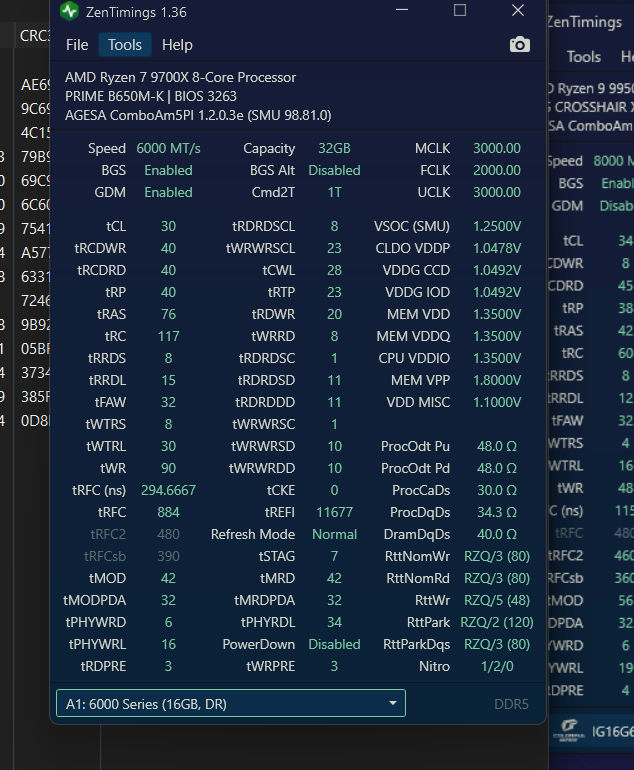Click the MCLK value 3000.00
This screenshot has height=770, width=634.
tap(497, 148)
